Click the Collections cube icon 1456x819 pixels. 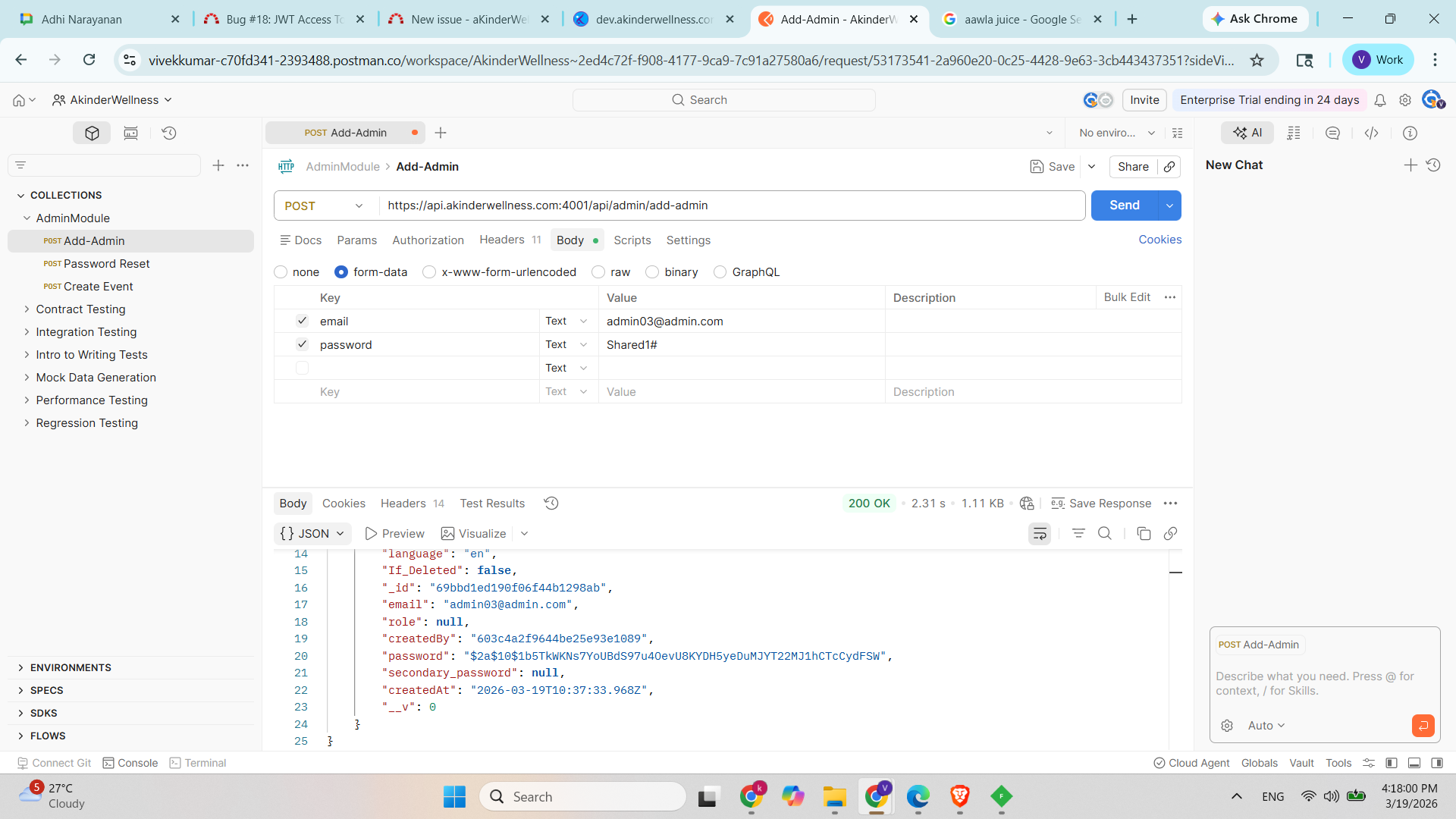tap(92, 133)
